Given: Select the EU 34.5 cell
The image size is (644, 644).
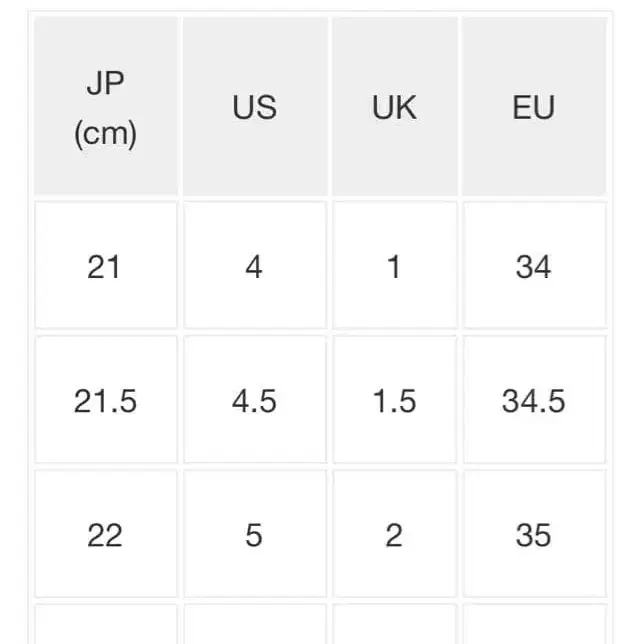Looking at the screenshot, I should click(533, 400).
